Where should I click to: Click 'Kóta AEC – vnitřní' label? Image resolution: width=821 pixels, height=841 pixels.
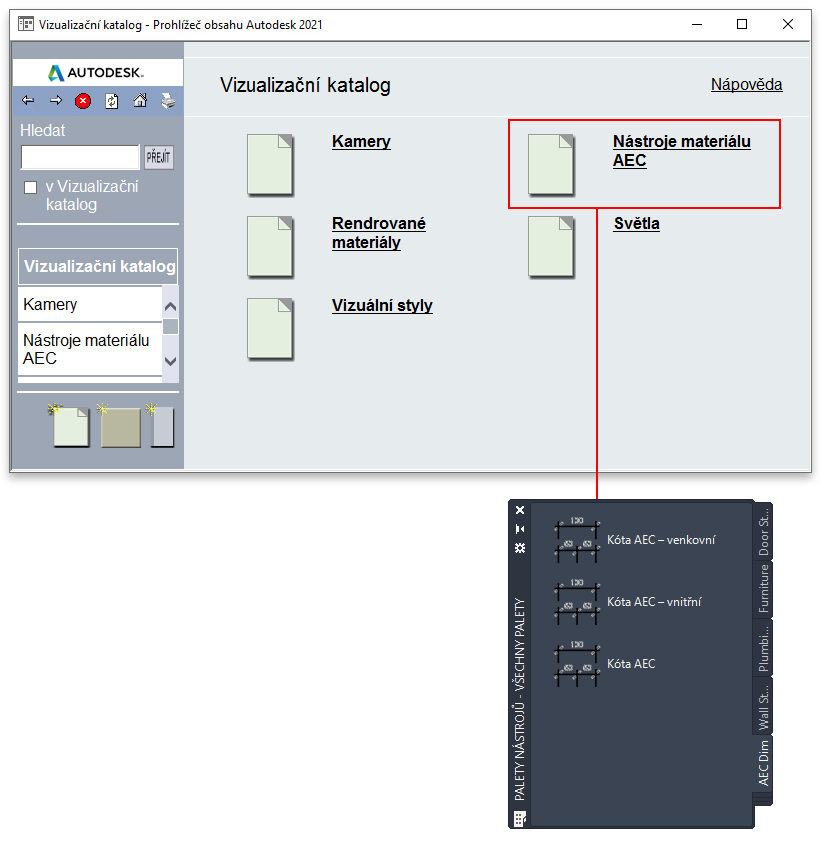tap(654, 602)
